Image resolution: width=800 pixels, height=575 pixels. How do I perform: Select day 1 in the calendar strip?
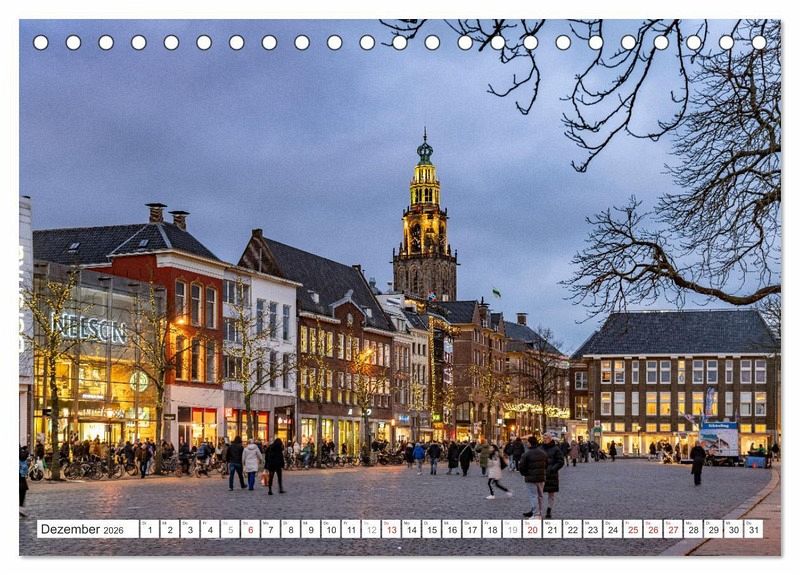point(149,529)
